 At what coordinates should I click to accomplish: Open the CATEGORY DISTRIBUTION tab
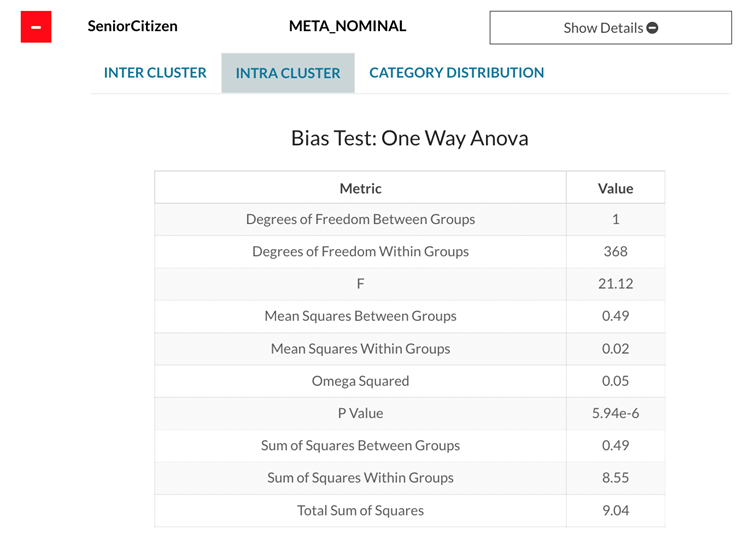click(457, 73)
